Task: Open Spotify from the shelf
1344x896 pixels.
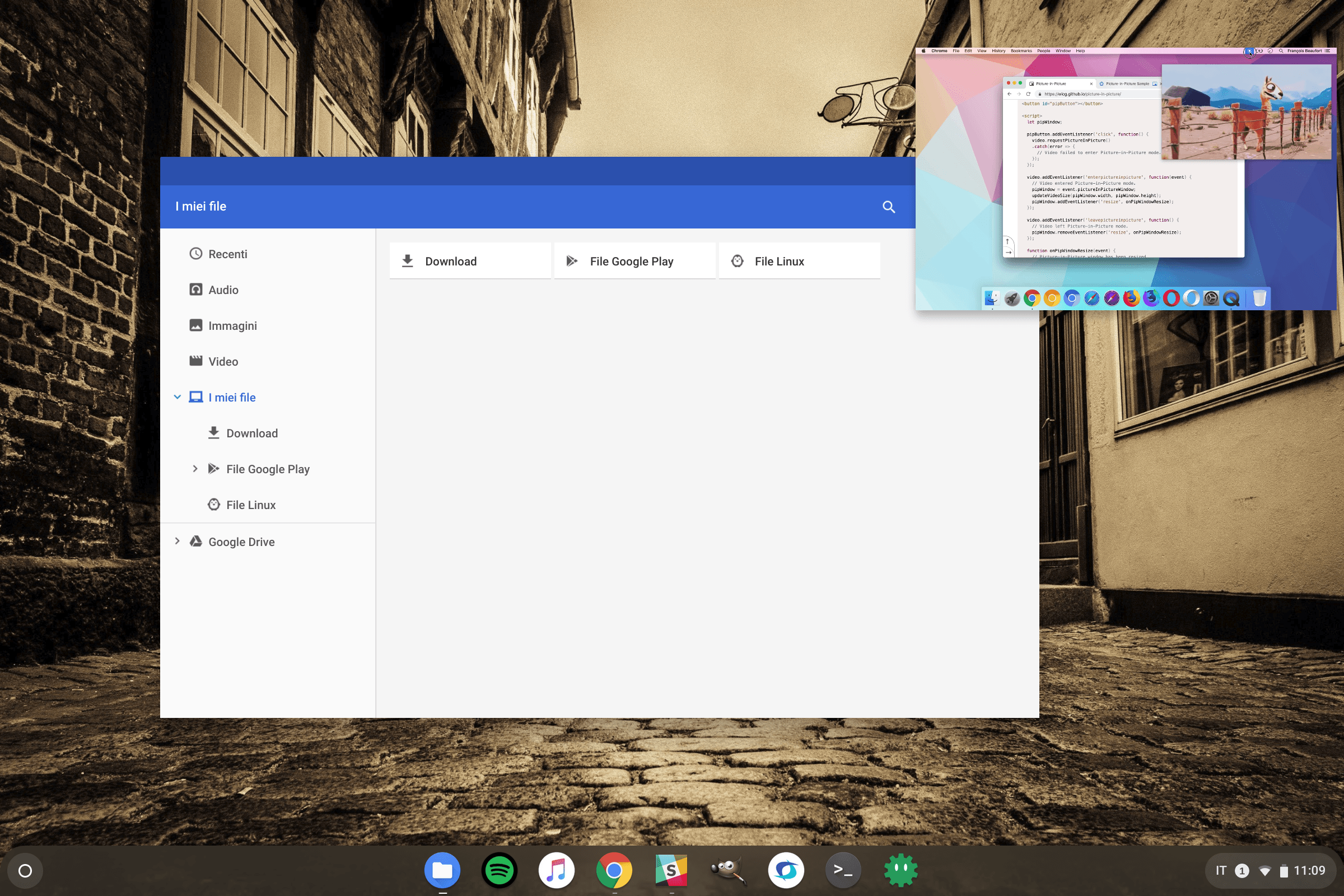Action: click(x=500, y=870)
